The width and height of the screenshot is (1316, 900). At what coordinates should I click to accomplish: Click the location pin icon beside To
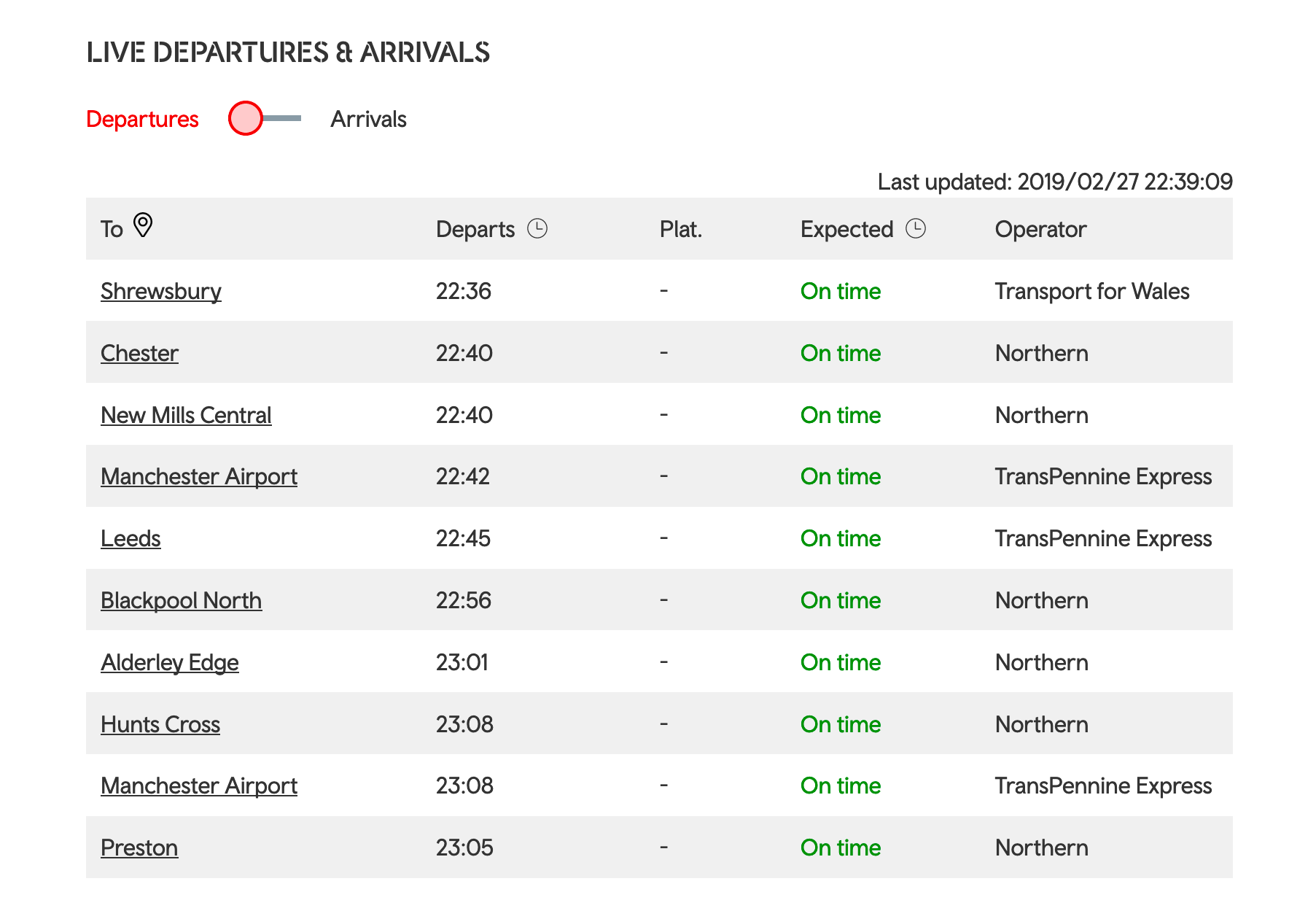(143, 225)
